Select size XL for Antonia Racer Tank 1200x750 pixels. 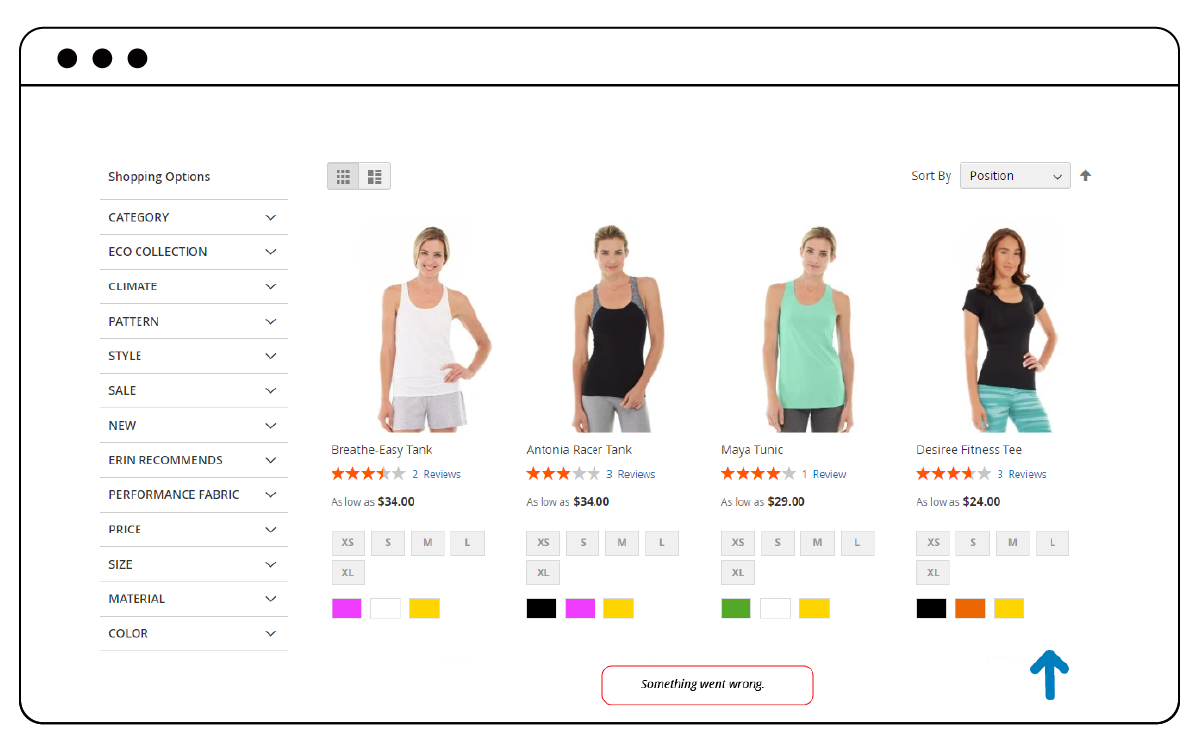click(543, 573)
